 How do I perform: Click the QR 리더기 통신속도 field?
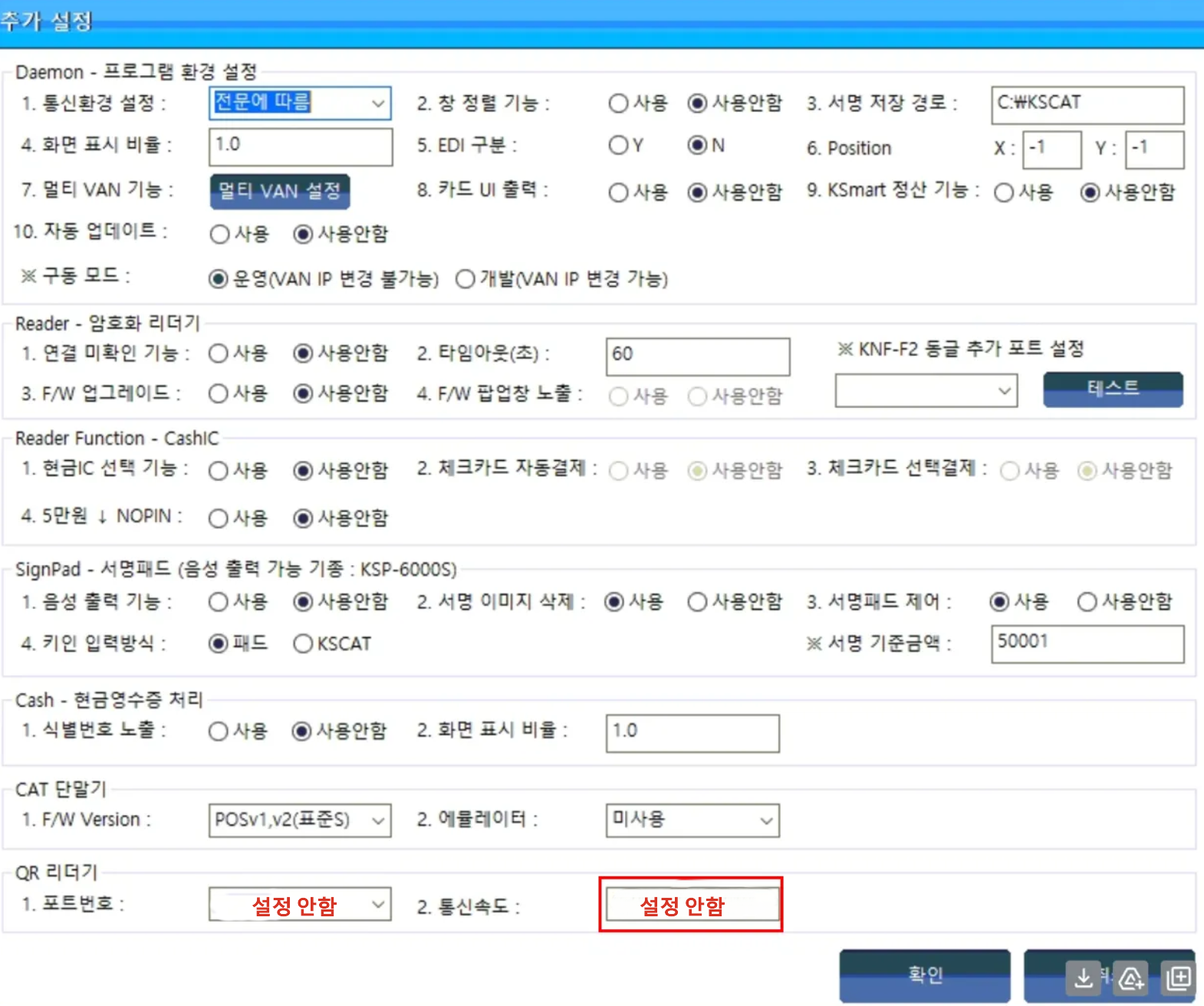tap(692, 905)
